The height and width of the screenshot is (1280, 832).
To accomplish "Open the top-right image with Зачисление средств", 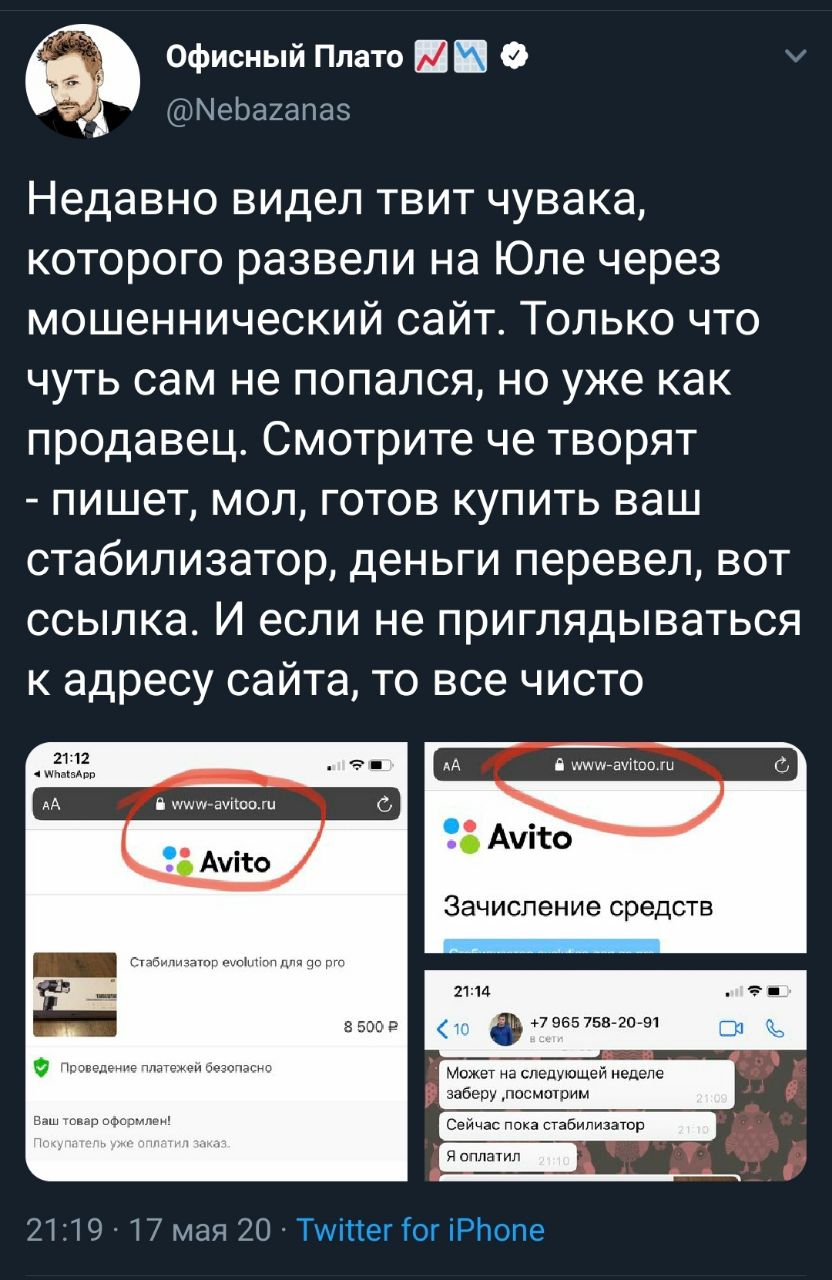I will 616,847.
